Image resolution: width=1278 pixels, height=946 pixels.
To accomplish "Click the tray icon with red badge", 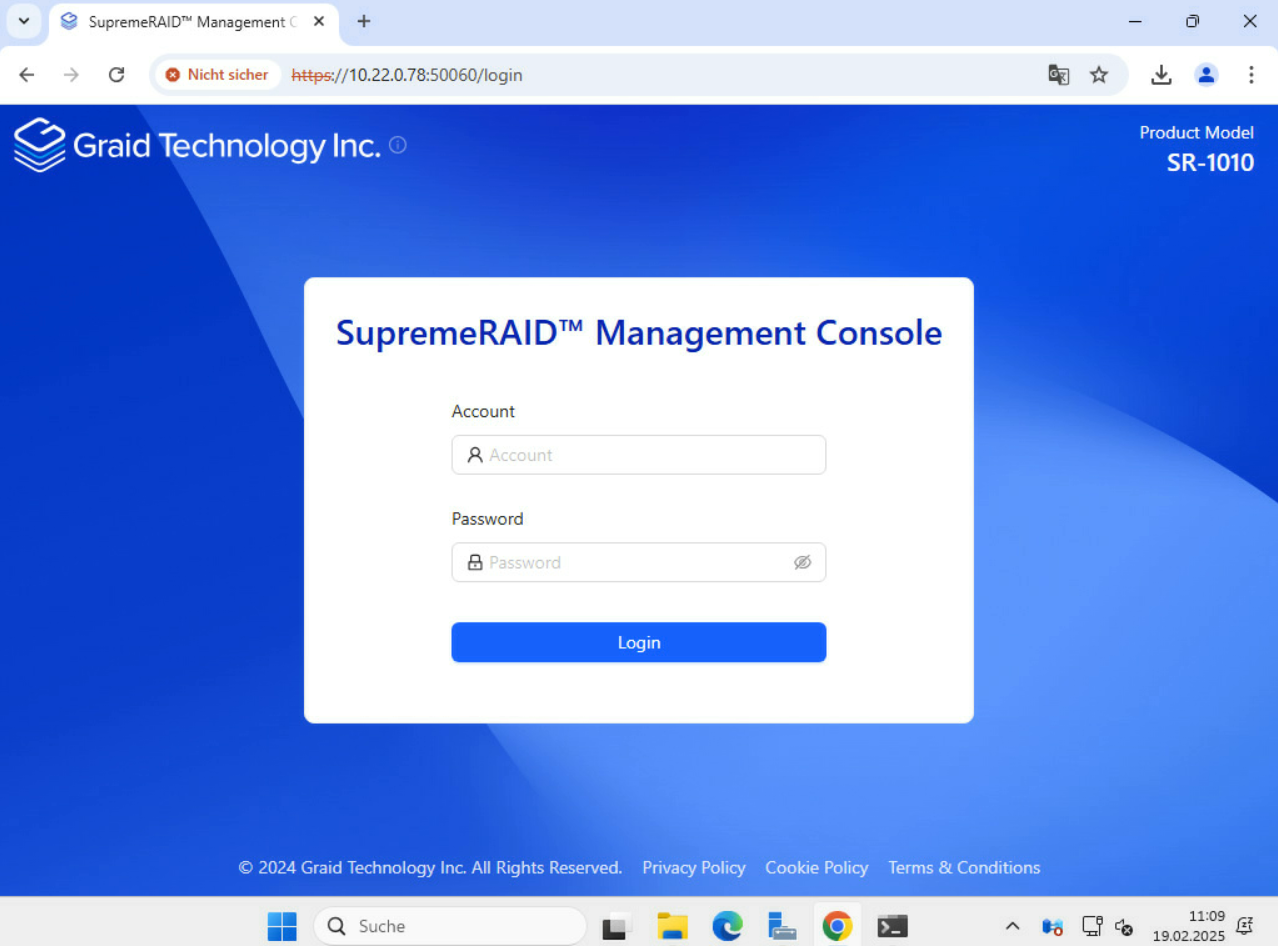I will (x=1052, y=927).
